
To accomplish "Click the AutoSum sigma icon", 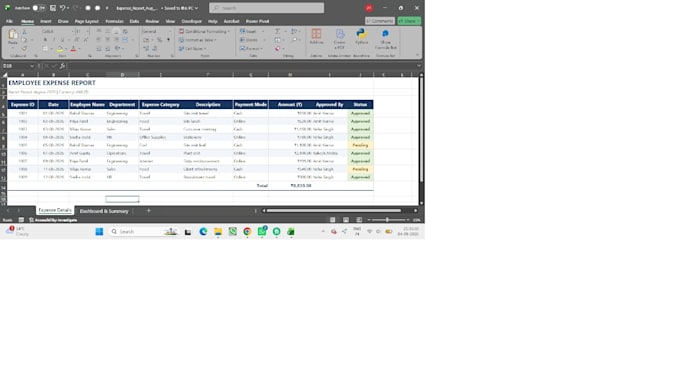I will click(278, 32).
